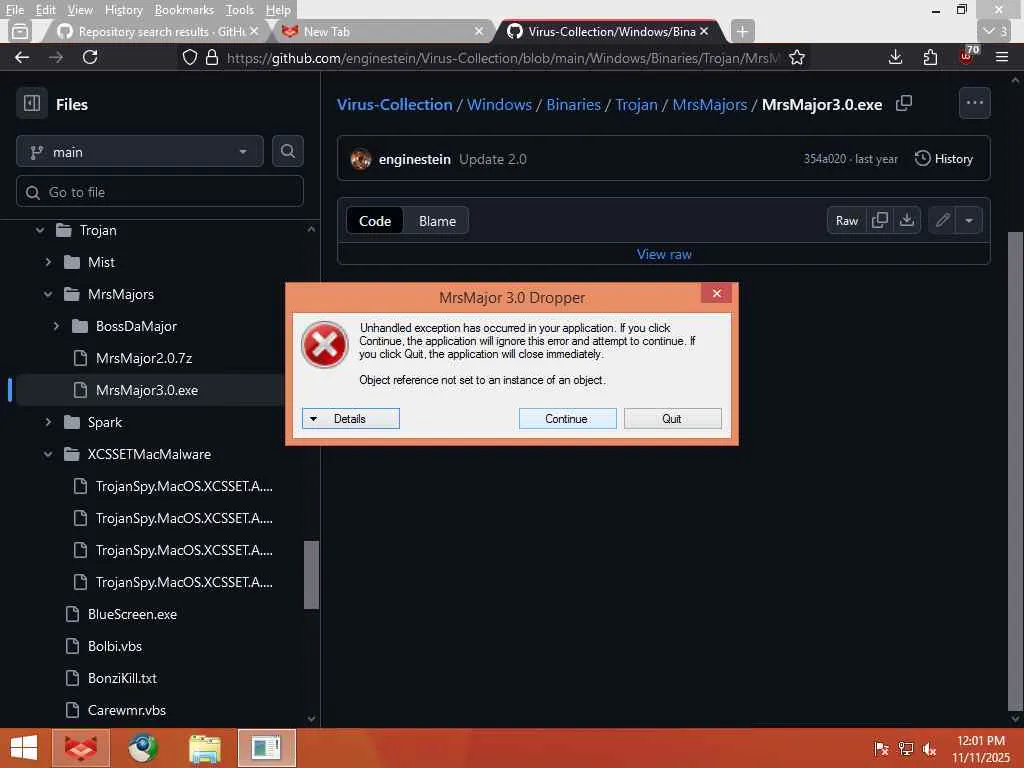This screenshot has height=768, width=1024.
Task: Select Carewmr.vbs in file tree
Action: click(127, 710)
